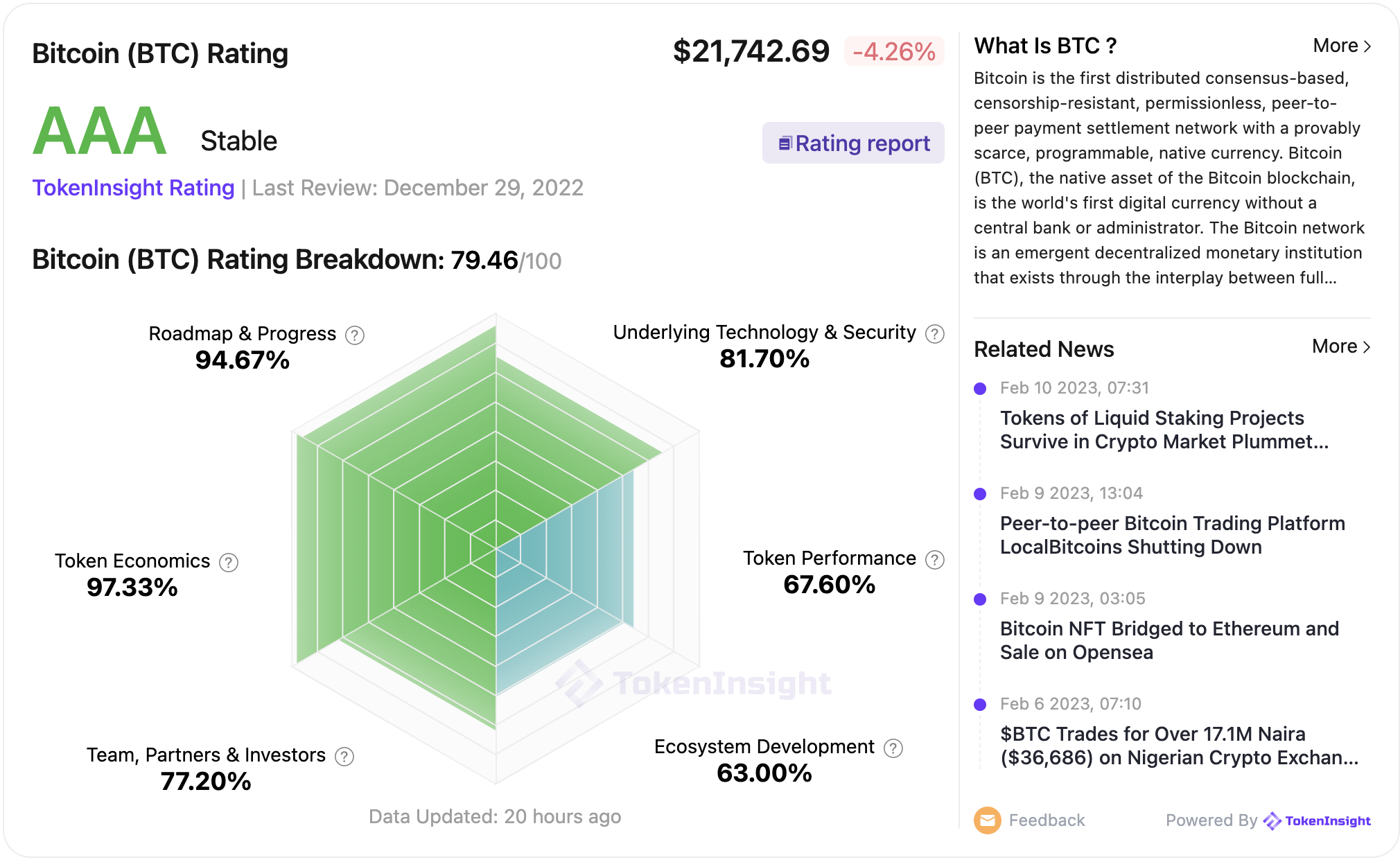The image size is (1400, 862).
Task: Click the Ecosystem Development question mark icon
Action: tap(893, 748)
